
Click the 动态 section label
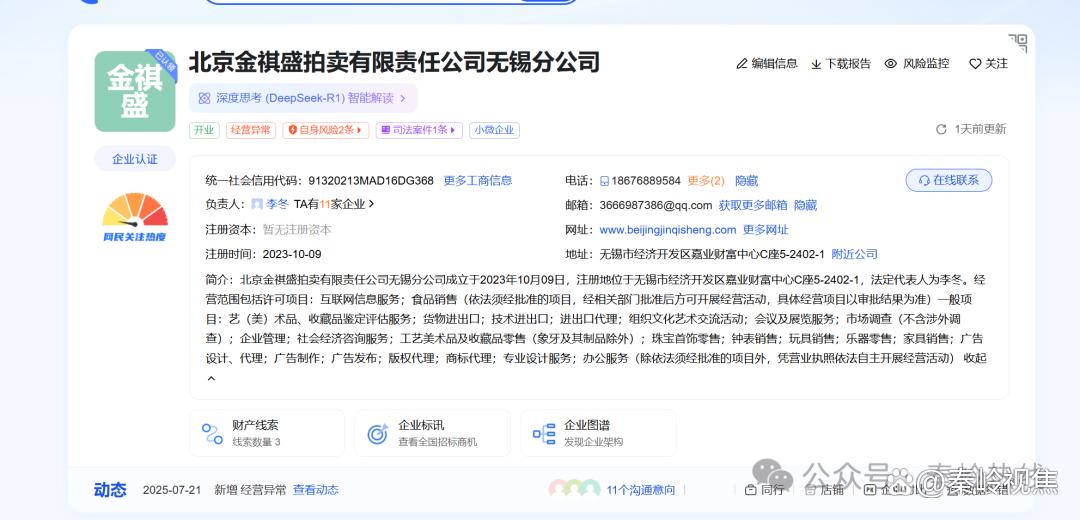[x=110, y=490]
